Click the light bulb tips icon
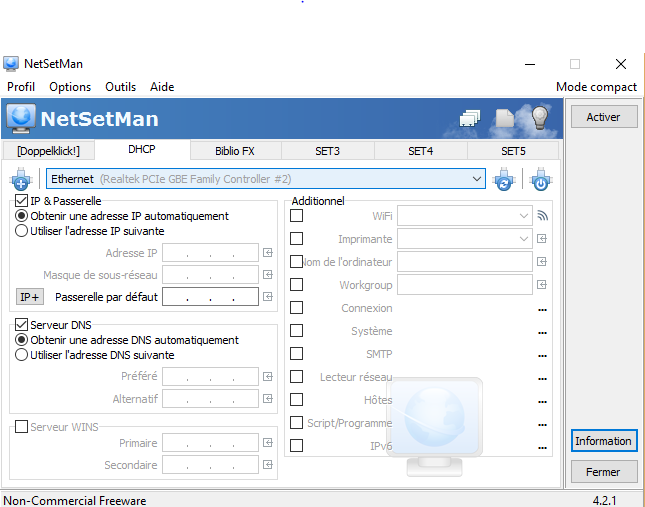Image resolution: width=645 pixels, height=507 pixels. pyautogui.click(x=540, y=118)
